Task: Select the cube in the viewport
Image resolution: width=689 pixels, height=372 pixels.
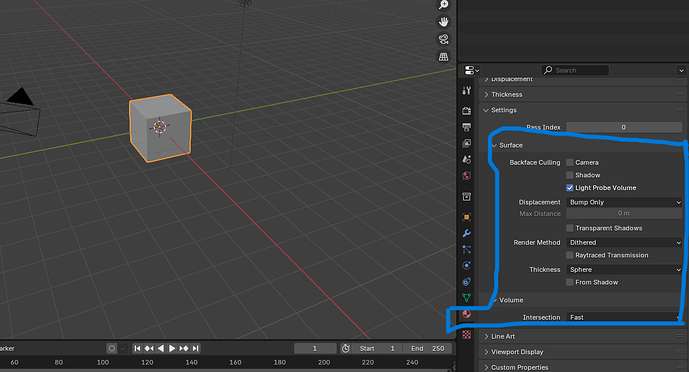Action: [x=160, y=127]
